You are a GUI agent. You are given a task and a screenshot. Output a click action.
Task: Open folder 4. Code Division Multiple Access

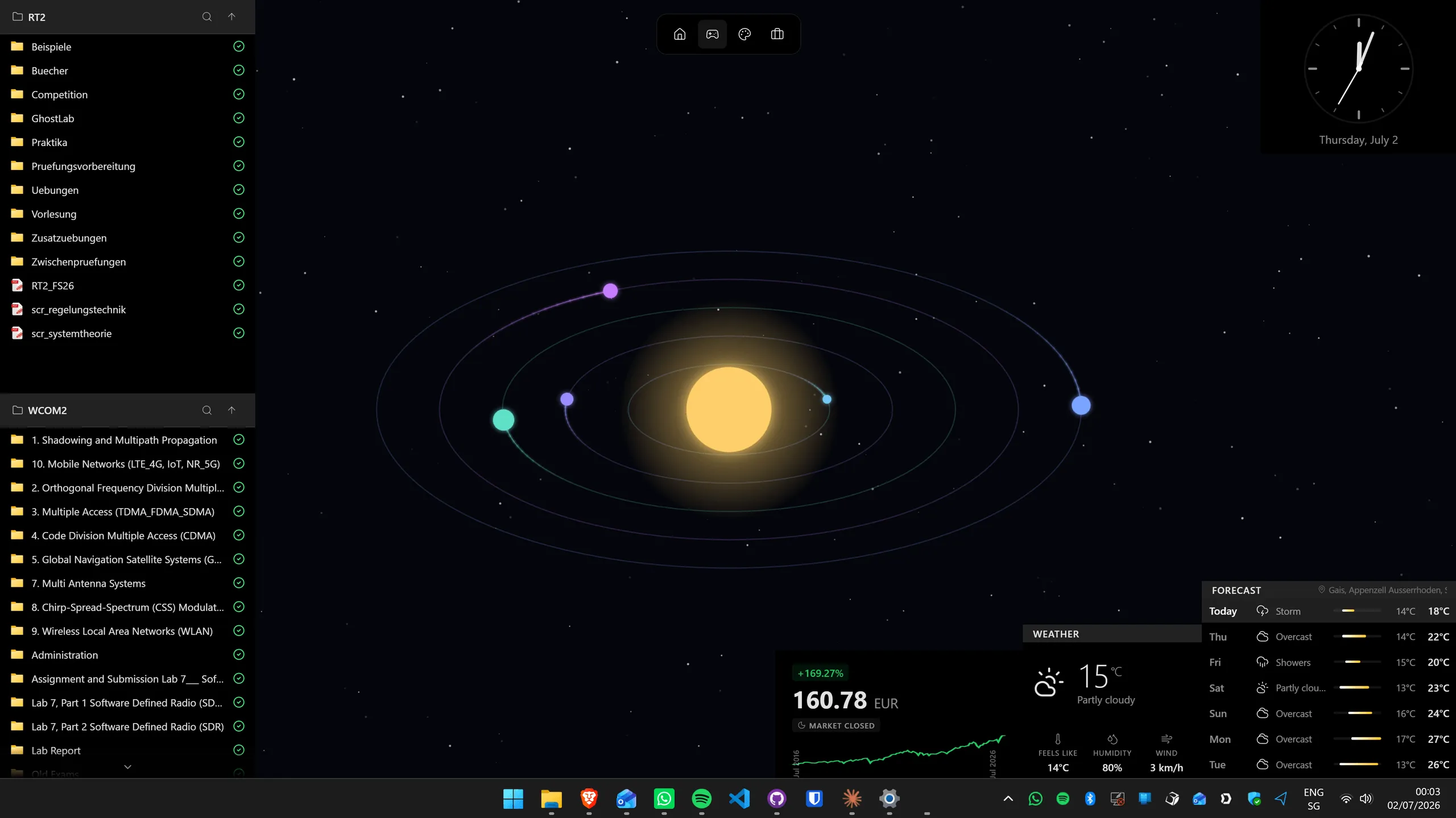(127, 535)
